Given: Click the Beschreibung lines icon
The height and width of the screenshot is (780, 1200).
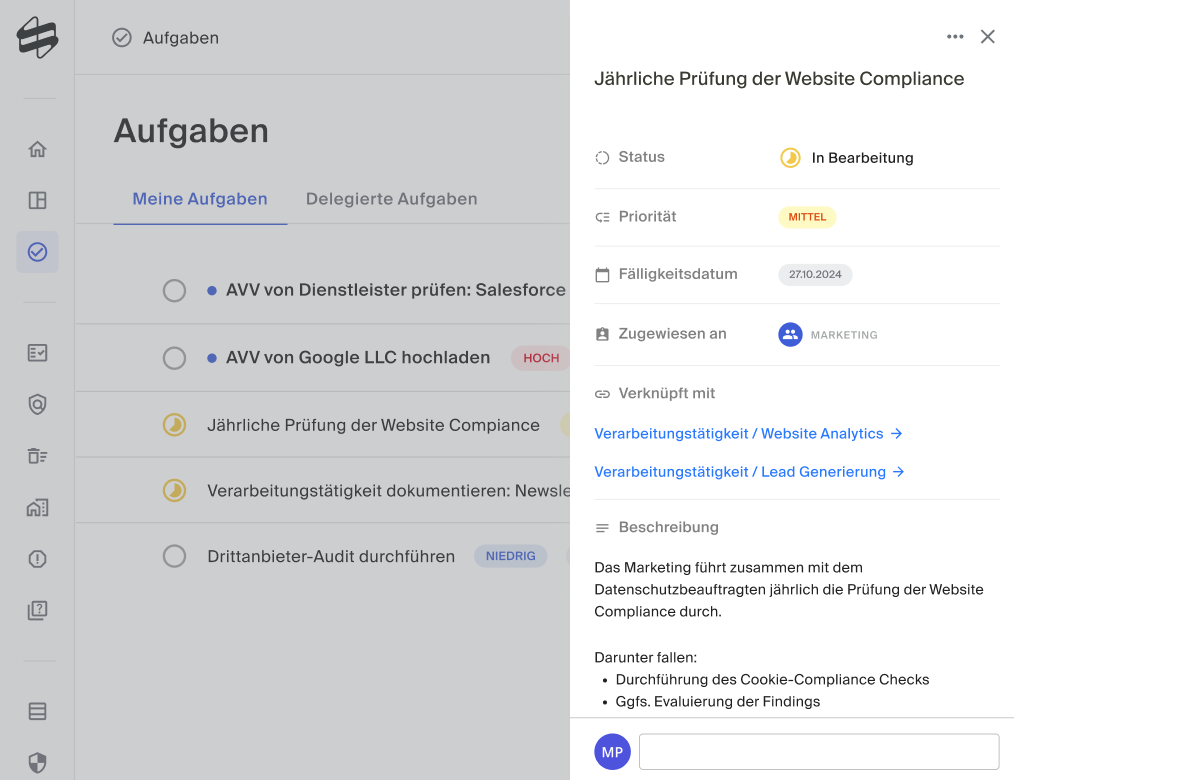Looking at the screenshot, I should coord(602,528).
